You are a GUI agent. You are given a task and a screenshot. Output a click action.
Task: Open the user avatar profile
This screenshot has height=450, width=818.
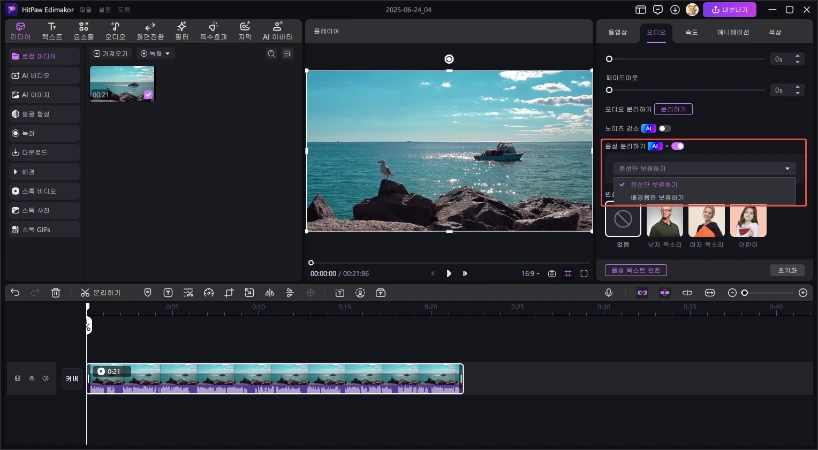(x=692, y=9)
